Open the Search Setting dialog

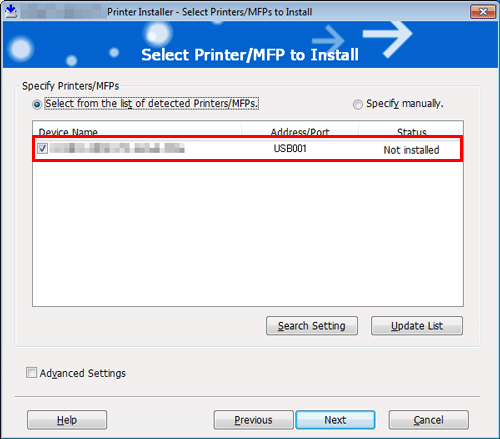pyautogui.click(x=312, y=326)
